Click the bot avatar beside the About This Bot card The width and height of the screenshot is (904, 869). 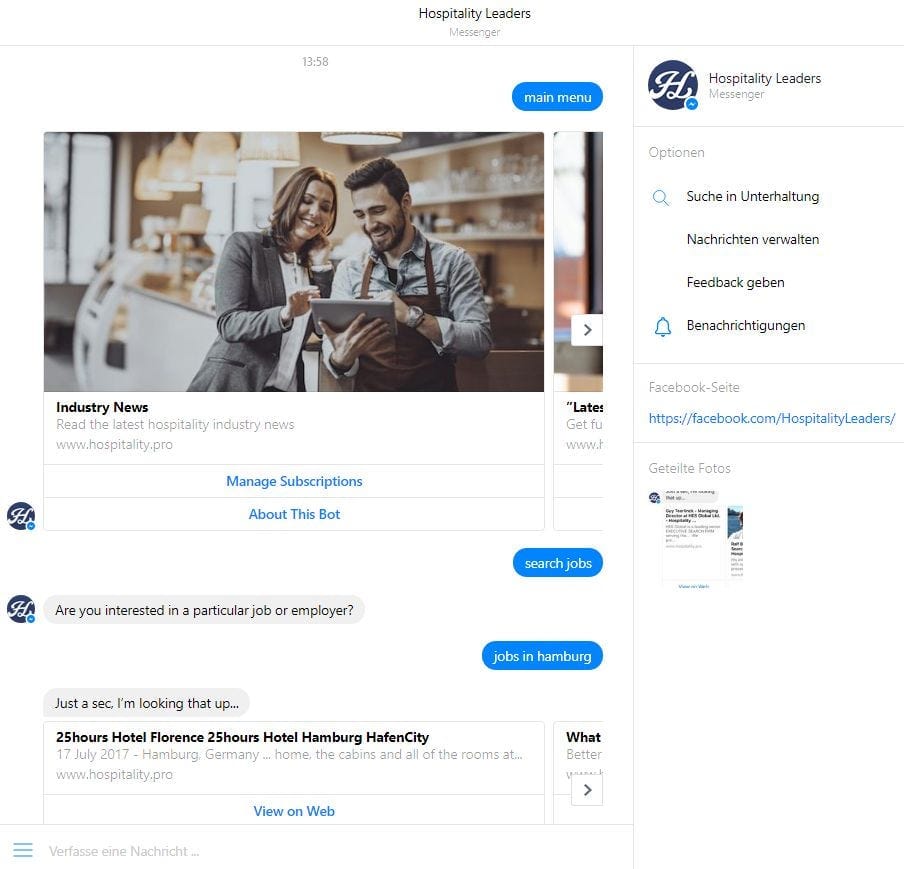coord(21,516)
